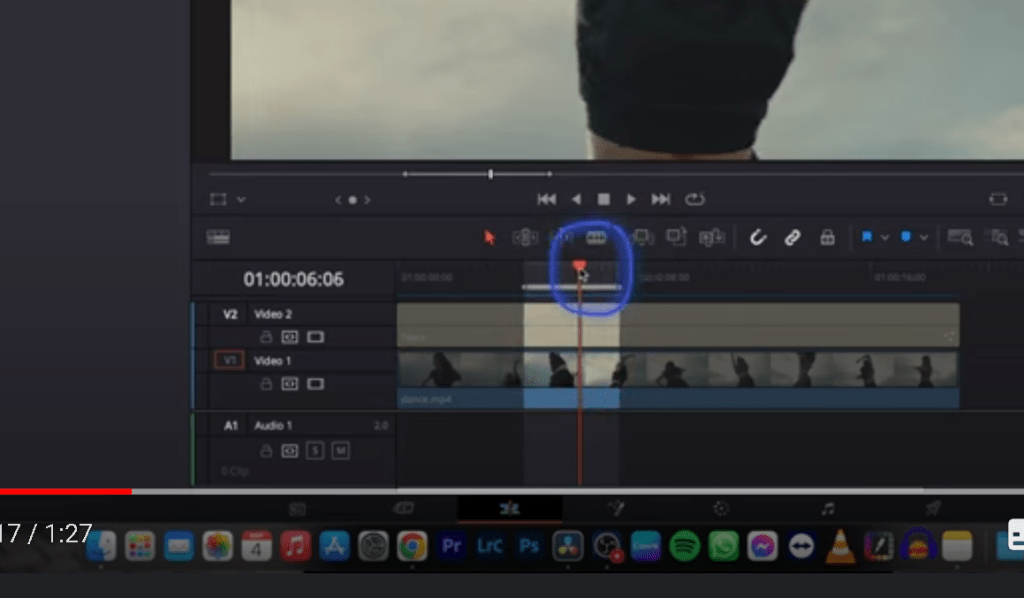The width and height of the screenshot is (1024, 598).
Task: Open DaVinci Resolve icon in Dock
Action: 568,546
